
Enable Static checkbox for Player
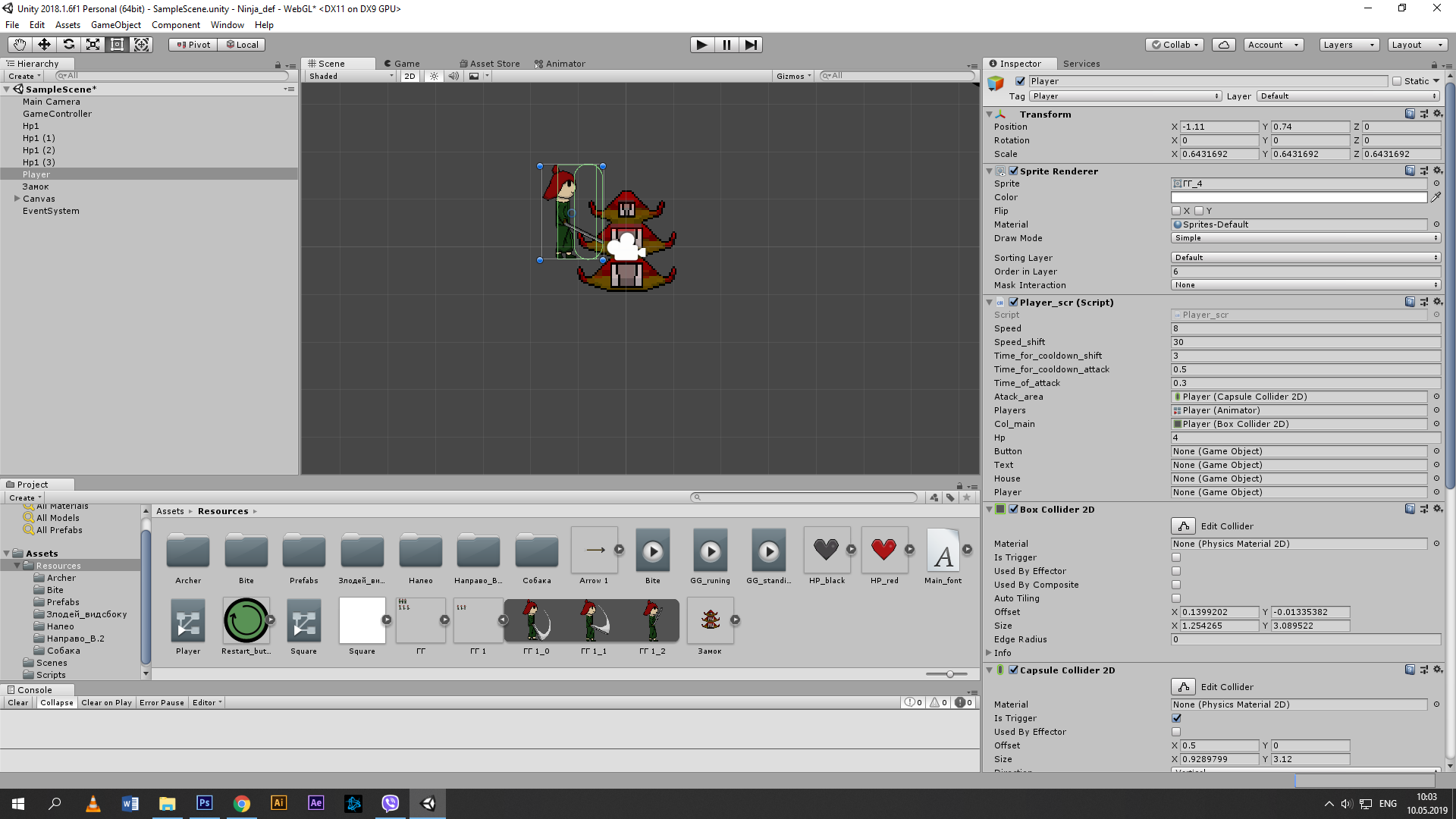[1397, 81]
